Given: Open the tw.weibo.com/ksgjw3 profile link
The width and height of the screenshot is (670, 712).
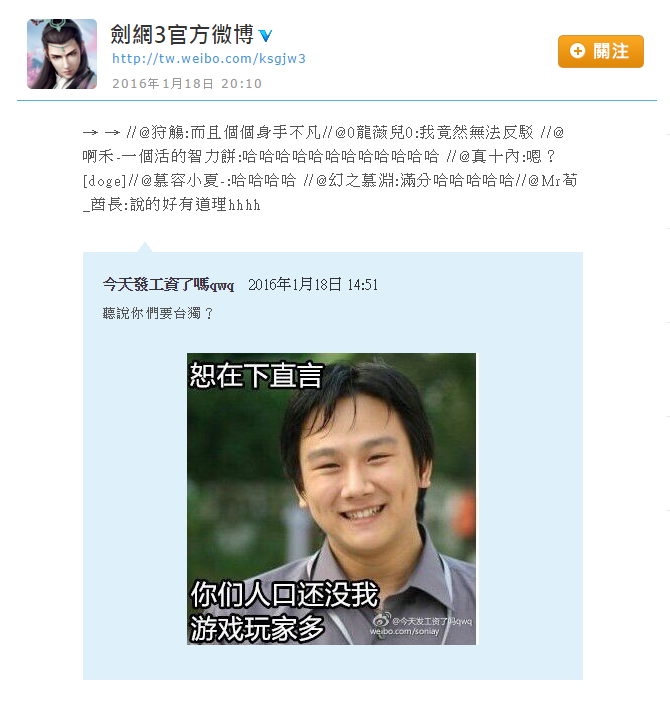Looking at the screenshot, I should coord(209,59).
